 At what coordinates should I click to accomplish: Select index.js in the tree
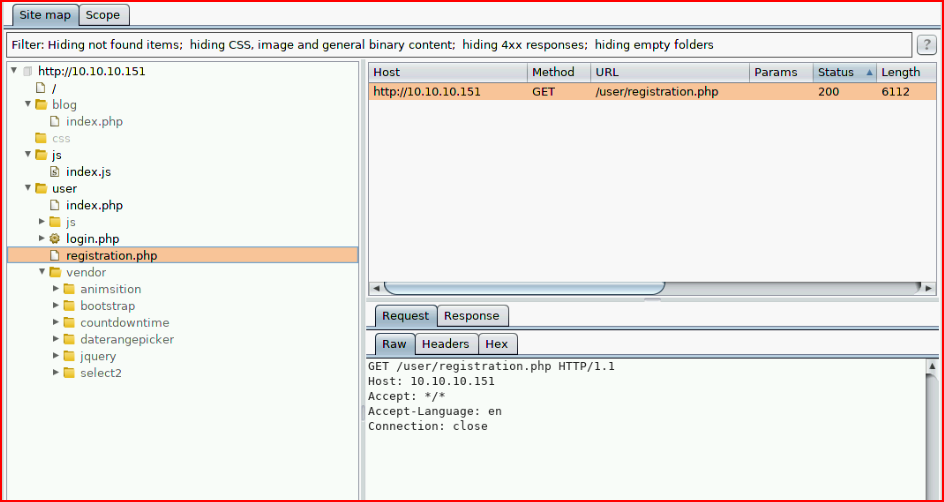(x=88, y=172)
